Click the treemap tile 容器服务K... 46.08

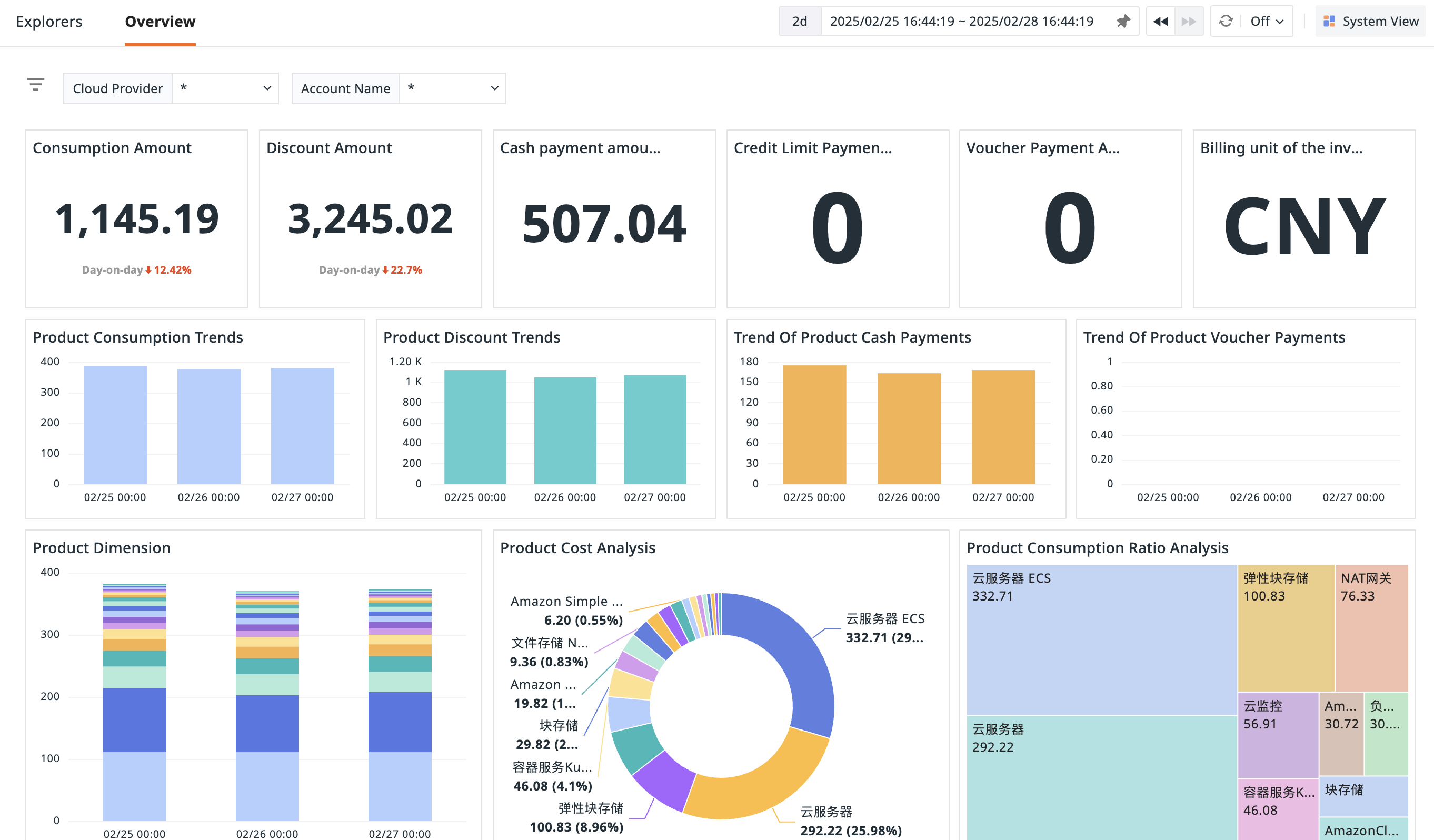click(x=1278, y=809)
